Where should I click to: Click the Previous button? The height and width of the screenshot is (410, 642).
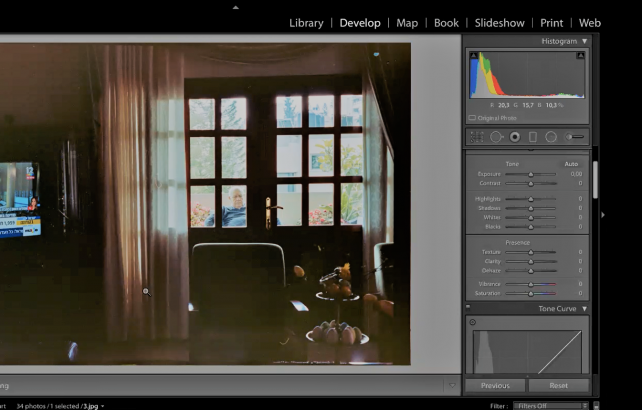[495, 385]
